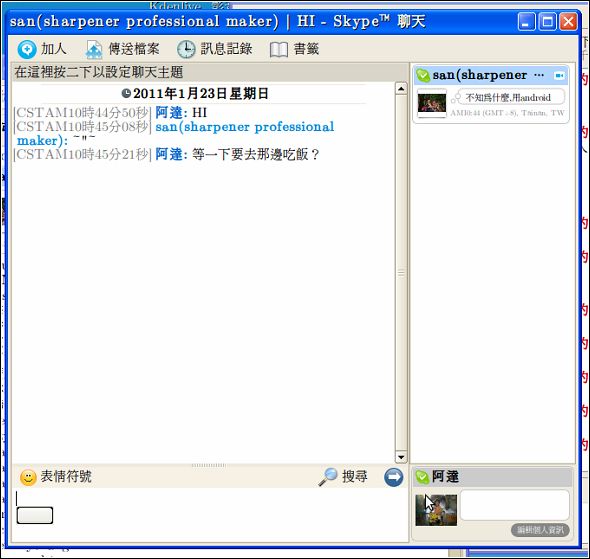
Task: Click the green status icon beside 阿達
Action: point(422,477)
